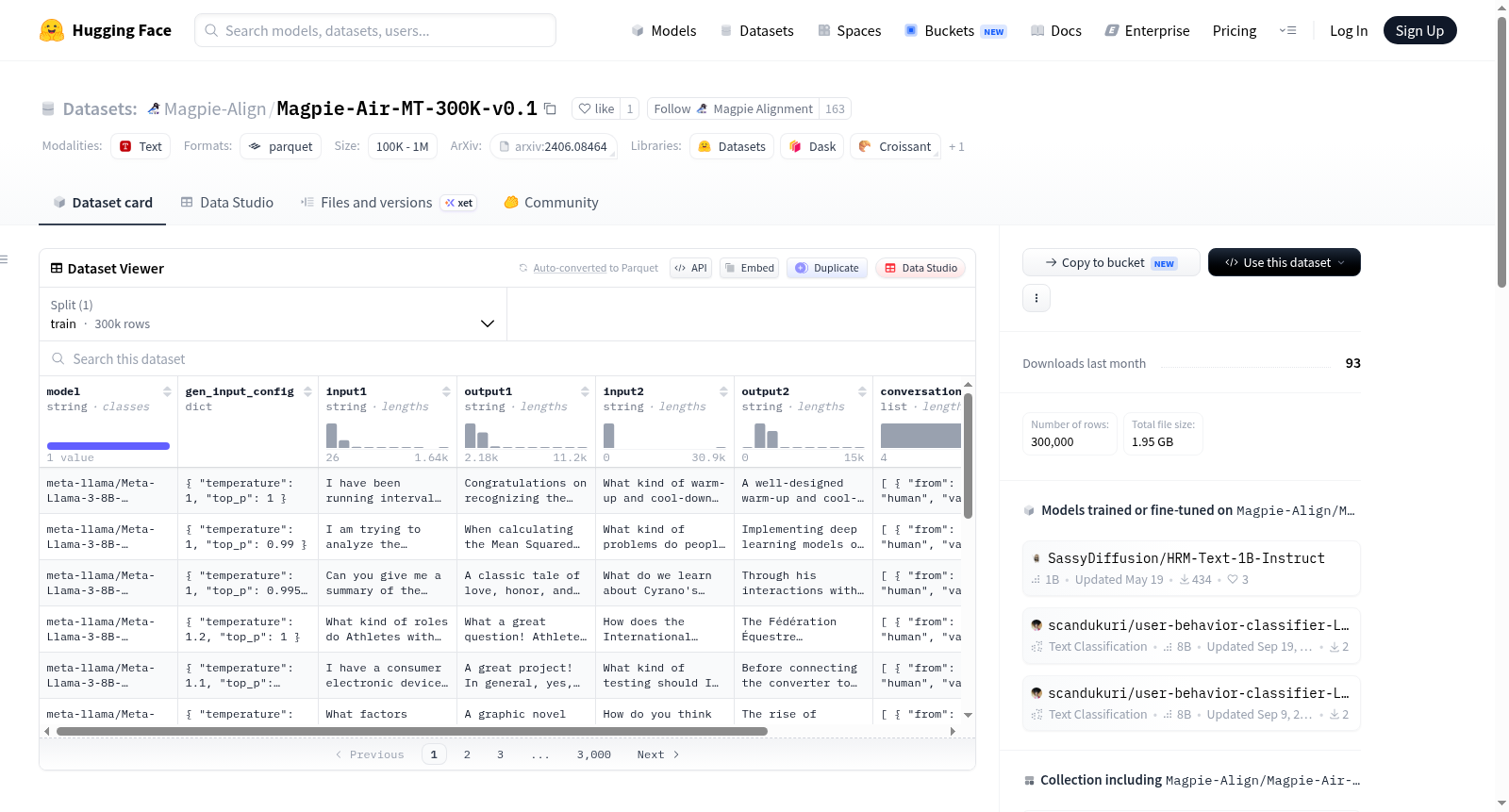This screenshot has height=812, width=1509.
Task: Open the three-dot options menu
Action: tap(1036, 298)
